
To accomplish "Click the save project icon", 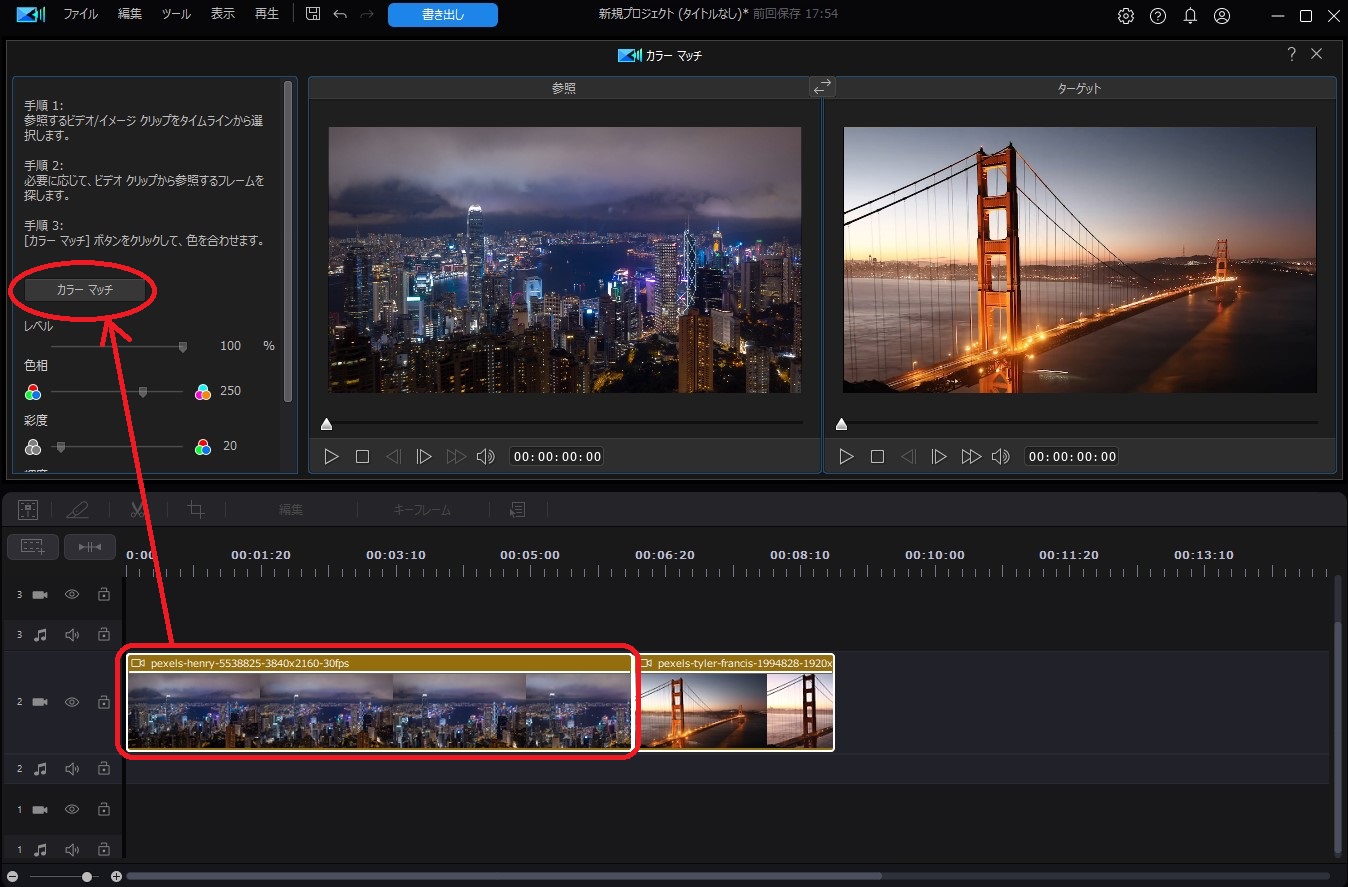I will click(x=313, y=15).
